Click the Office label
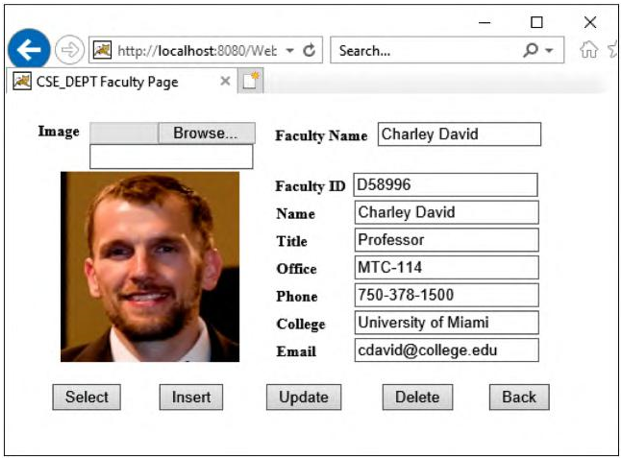The height and width of the screenshot is (460, 625). coord(297,269)
